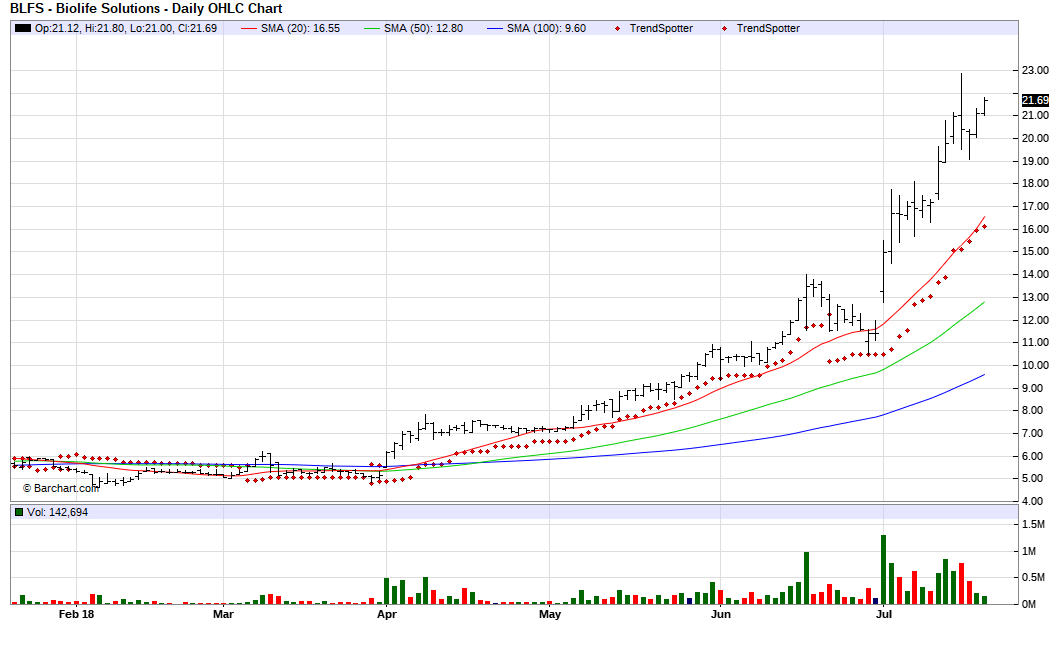This screenshot has height=645, width=1060.
Task: Click the Apr date axis label
Action: click(x=386, y=614)
